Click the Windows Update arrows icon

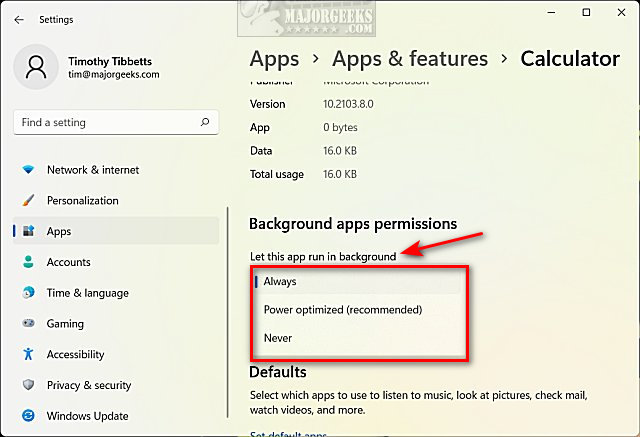coord(28,416)
